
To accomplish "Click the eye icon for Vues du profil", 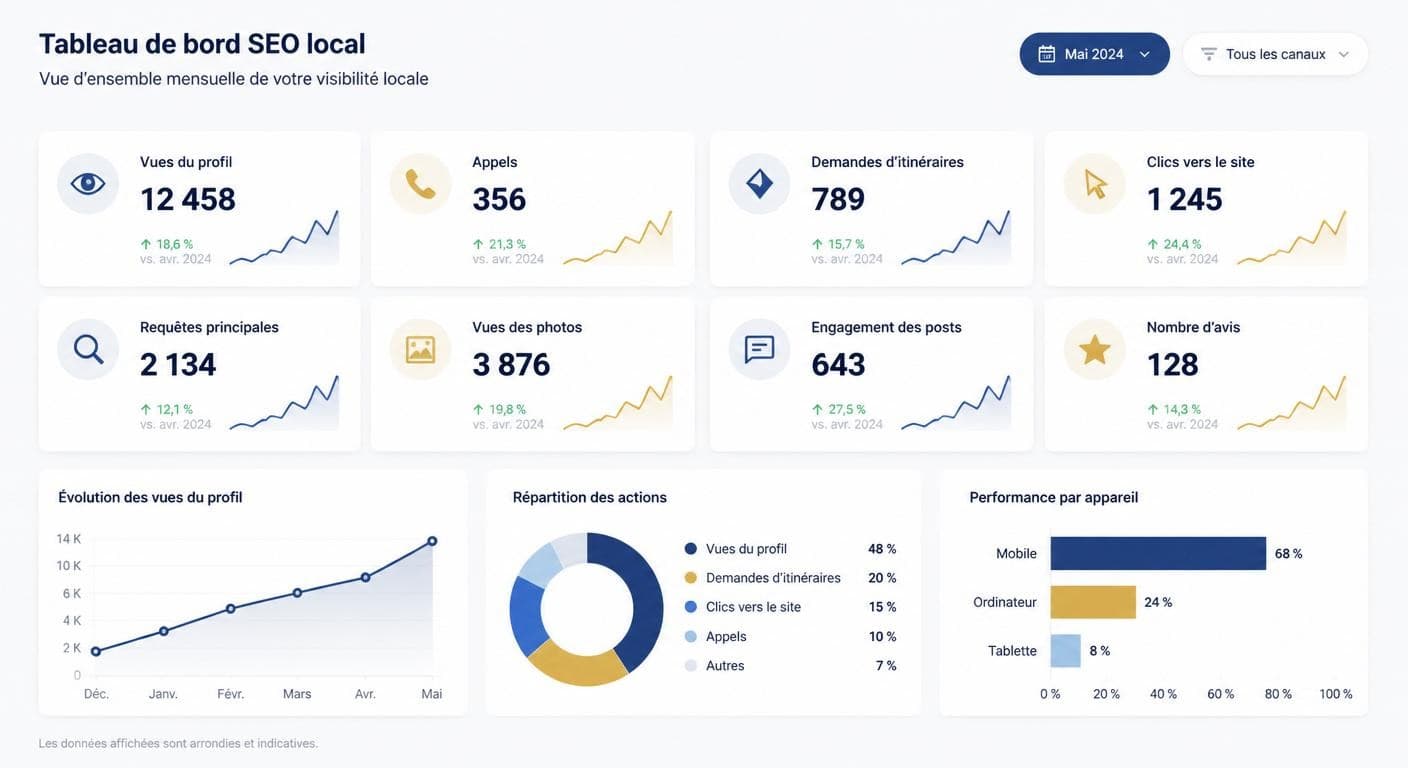I will click(88, 184).
